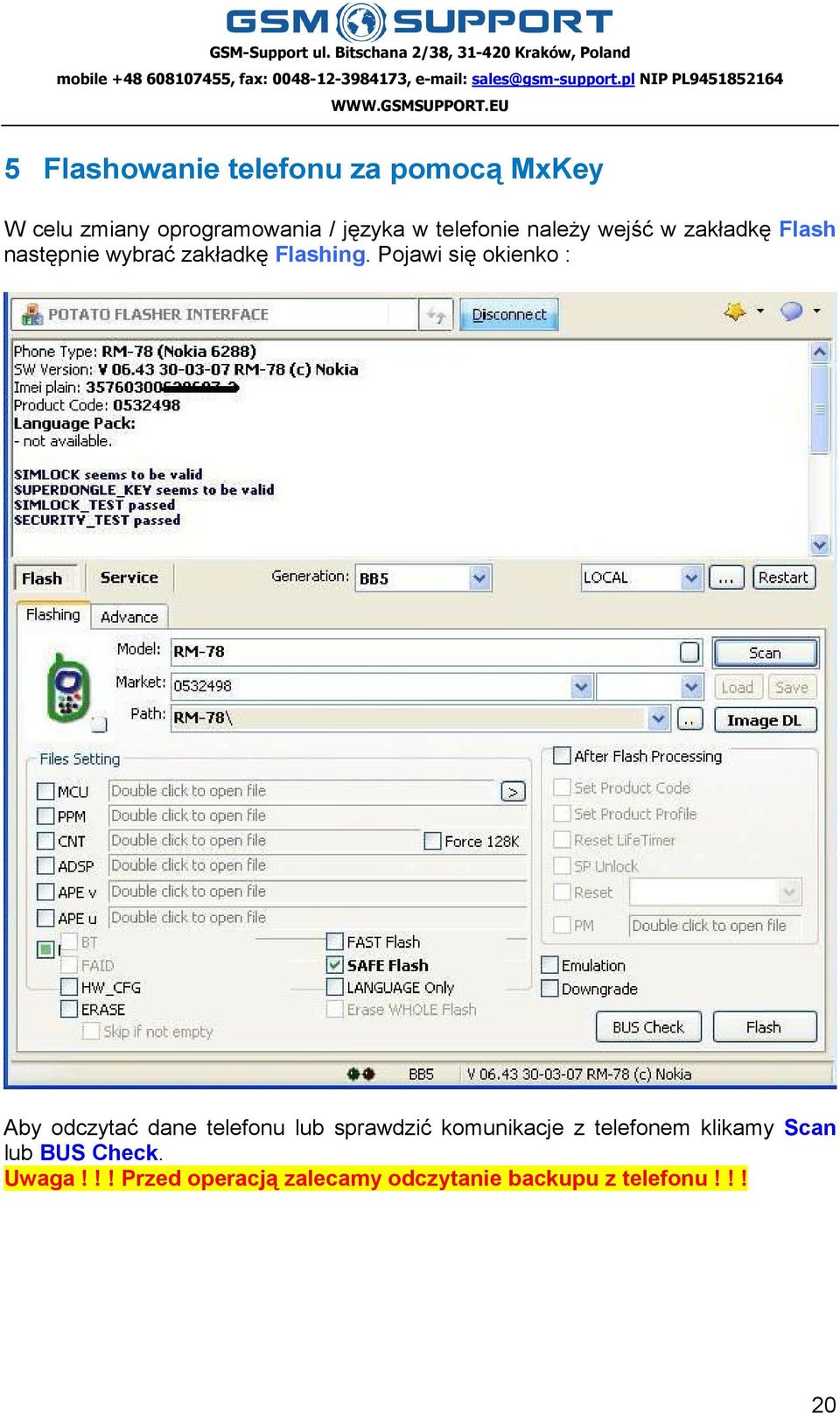Open the Reset options dropdown
Screen dimensions: 840x1414
(789, 892)
